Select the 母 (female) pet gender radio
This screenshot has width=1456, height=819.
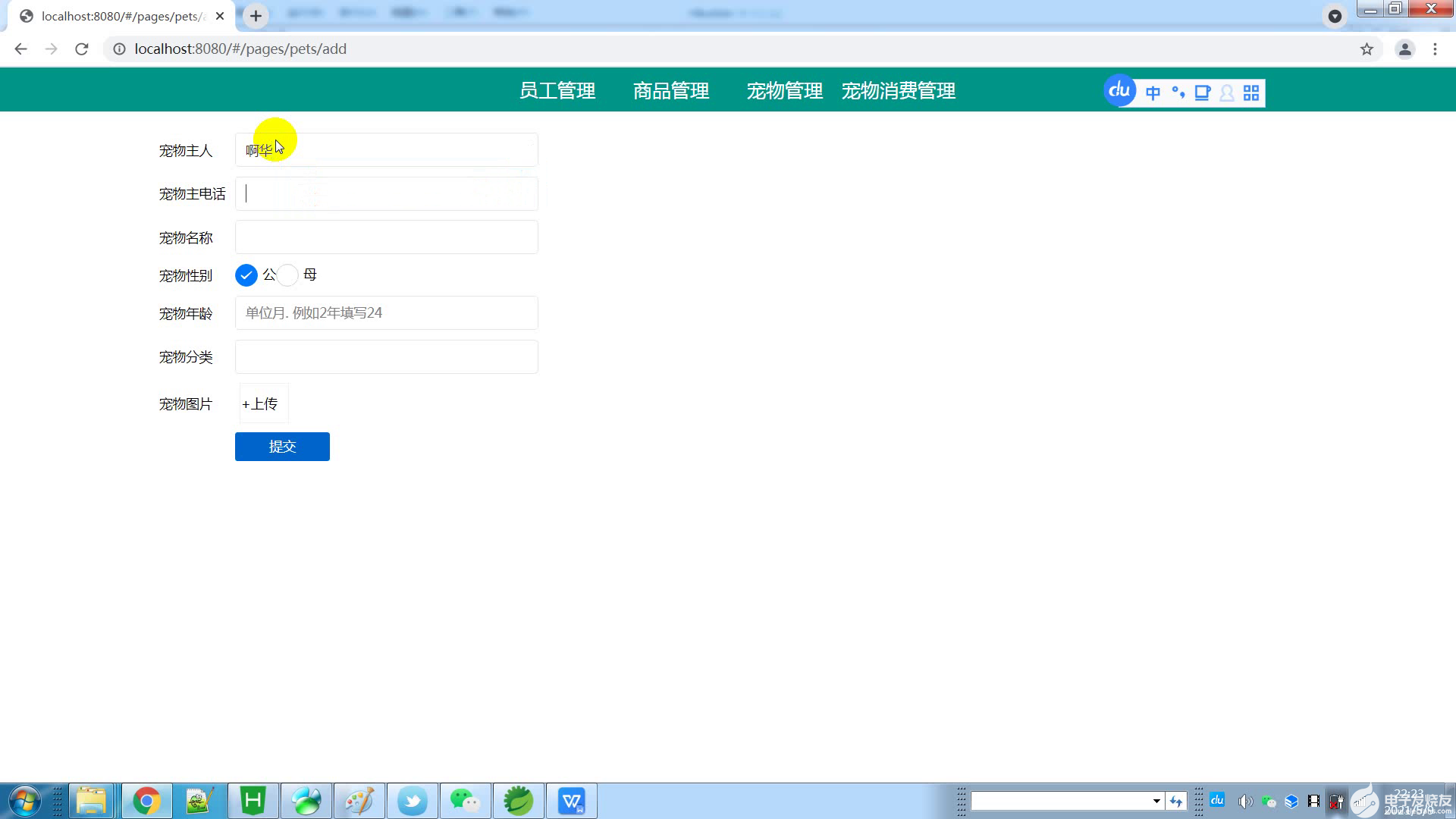288,275
